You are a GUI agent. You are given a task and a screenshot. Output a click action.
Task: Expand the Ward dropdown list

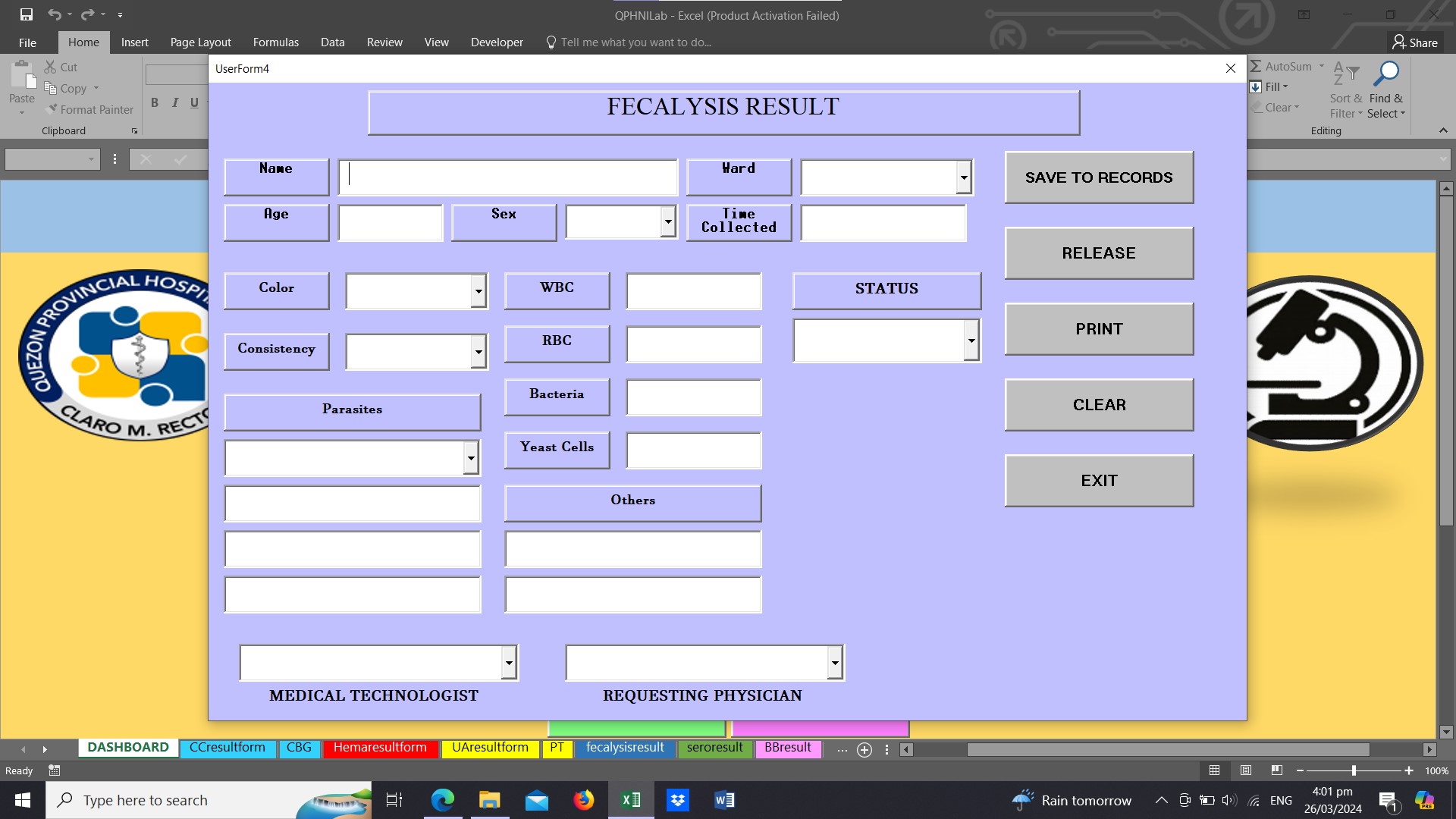964,178
